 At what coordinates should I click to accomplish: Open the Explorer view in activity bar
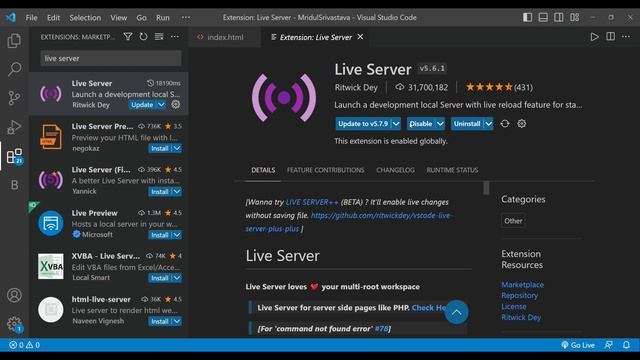[x=14, y=40]
